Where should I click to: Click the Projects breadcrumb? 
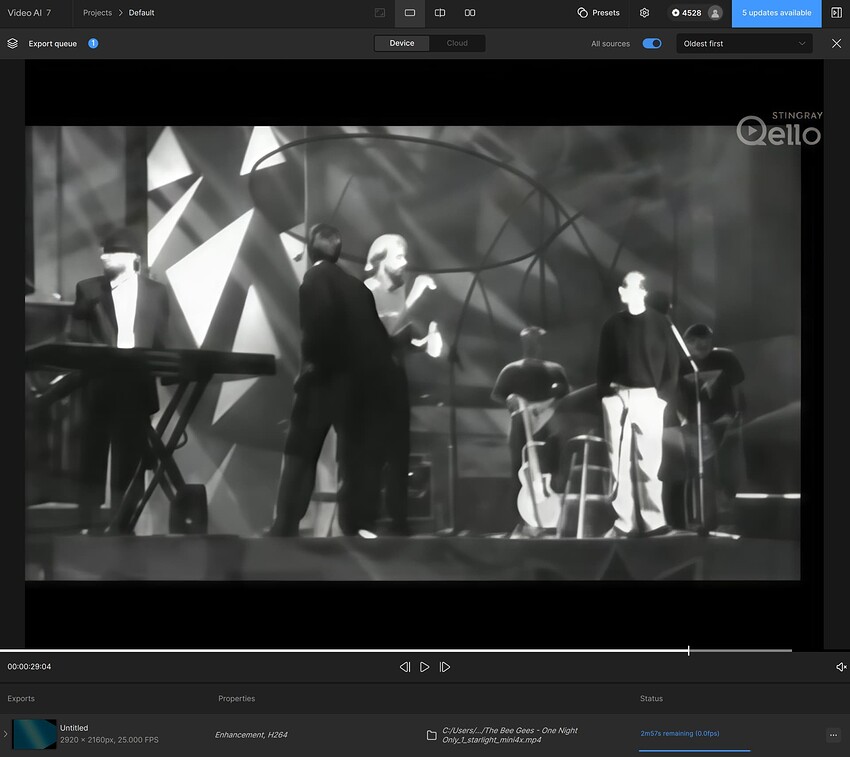(x=97, y=13)
